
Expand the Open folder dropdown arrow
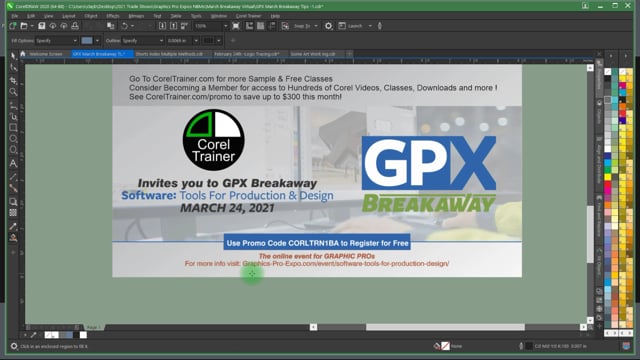(32, 26)
